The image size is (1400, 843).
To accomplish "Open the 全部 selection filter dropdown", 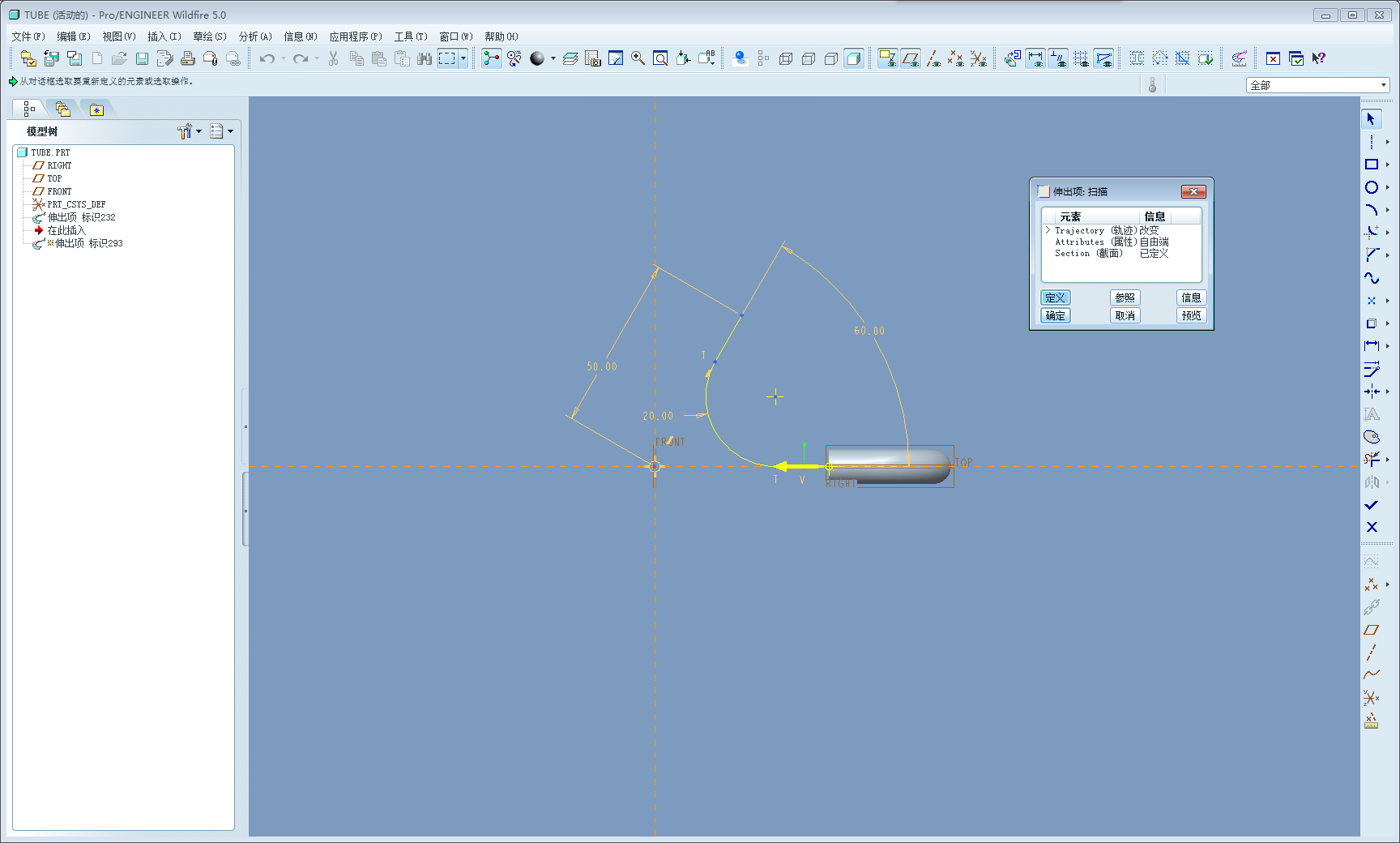I will click(1383, 85).
